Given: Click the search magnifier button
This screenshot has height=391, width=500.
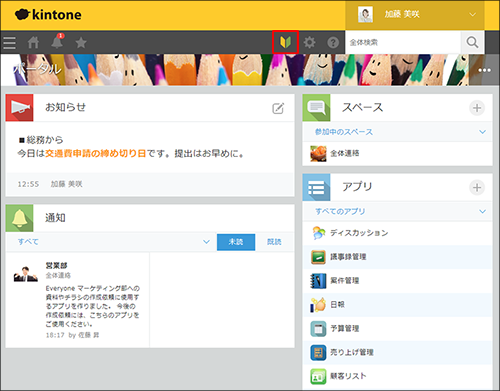Looking at the screenshot, I should (472, 42).
